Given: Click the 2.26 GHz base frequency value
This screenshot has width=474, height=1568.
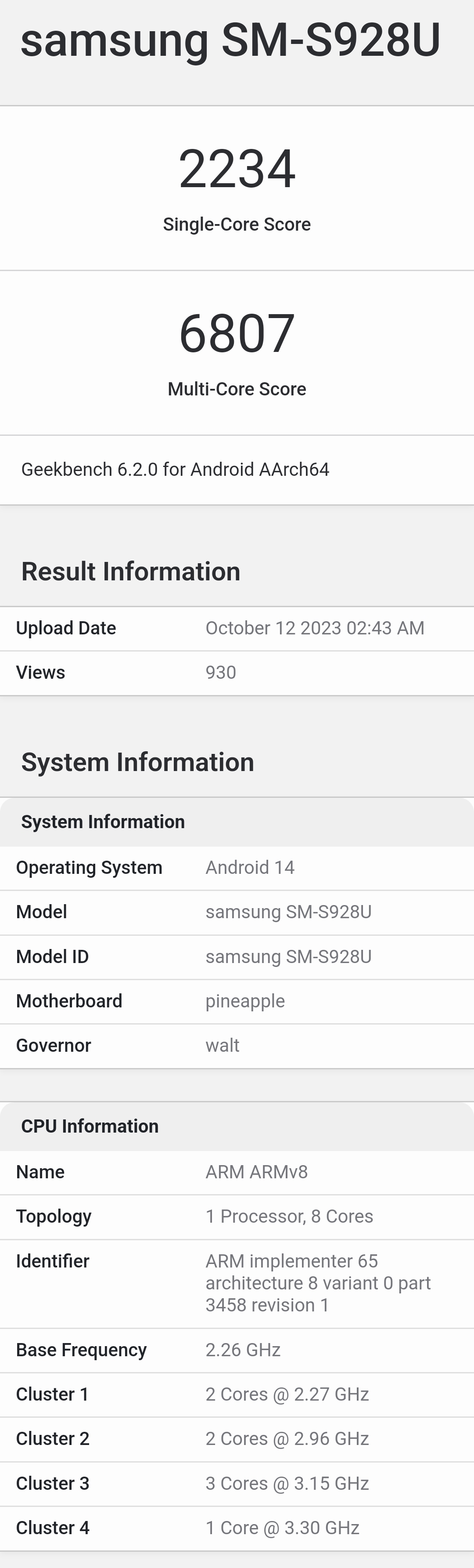Looking at the screenshot, I should [243, 1350].
